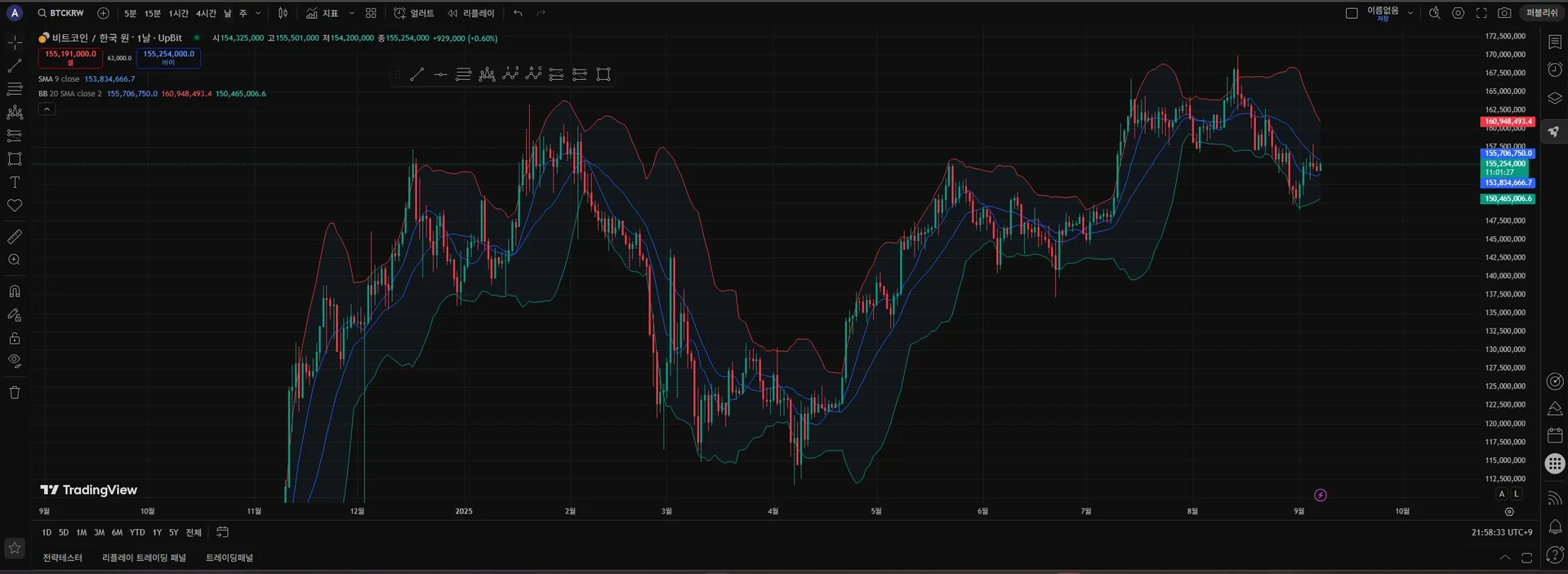This screenshot has width=1568, height=574.
Task: Click the BTCKRW symbol search field
Action: (61, 13)
